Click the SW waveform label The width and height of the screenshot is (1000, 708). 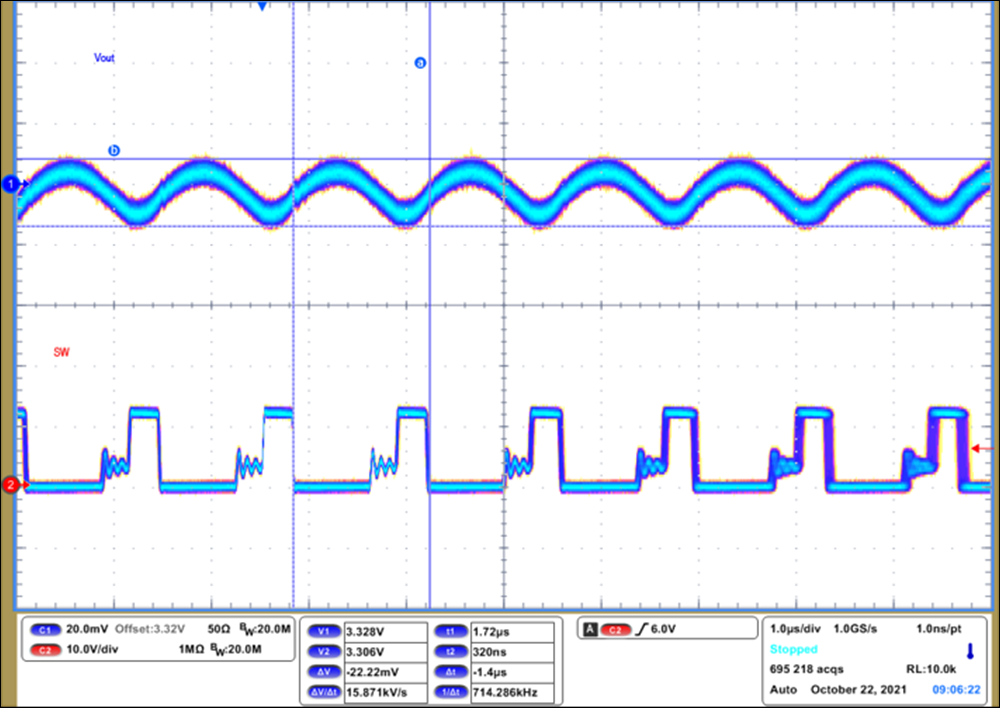(x=62, y=352)
